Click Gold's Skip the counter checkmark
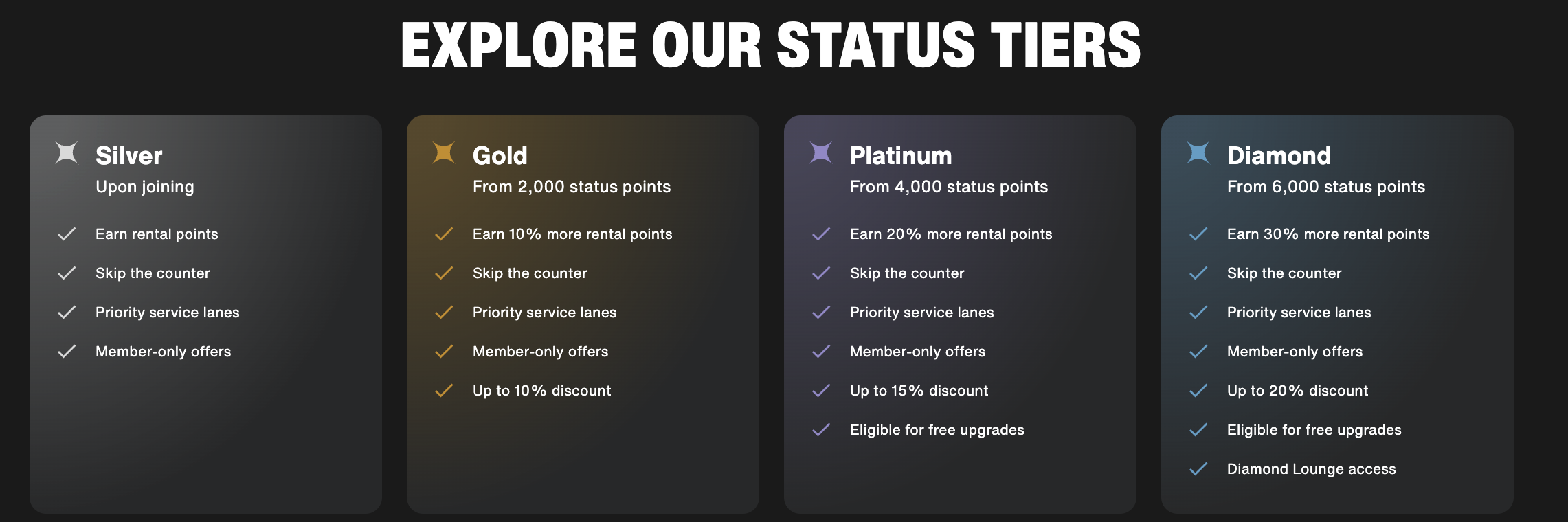The image size is (1568, 522). (444, 273)
